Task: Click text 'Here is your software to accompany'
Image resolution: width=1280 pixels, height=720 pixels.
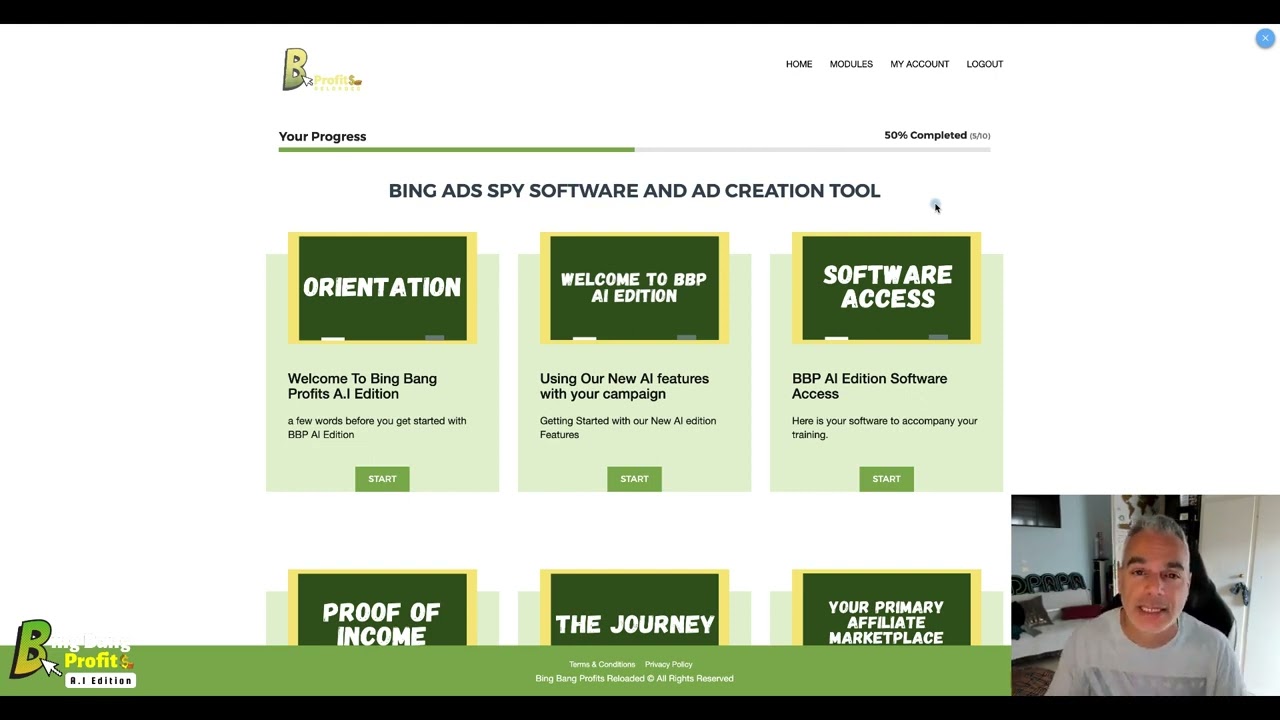Action: pos(884,427)
